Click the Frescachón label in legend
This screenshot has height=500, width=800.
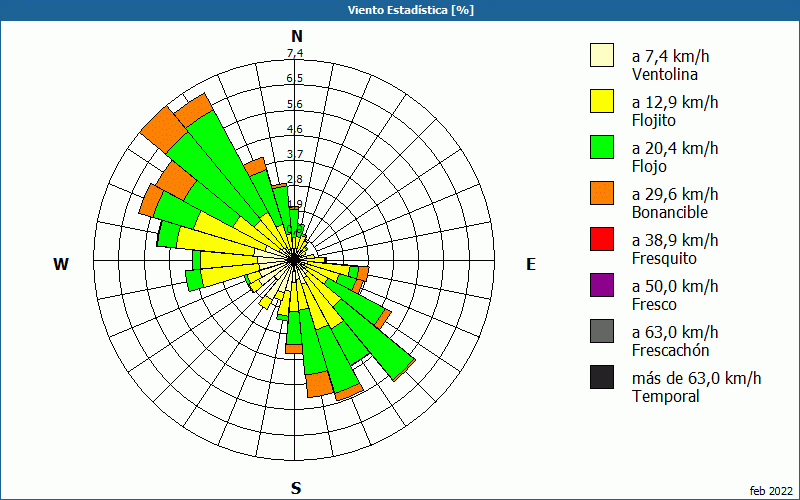click(670, 350)
